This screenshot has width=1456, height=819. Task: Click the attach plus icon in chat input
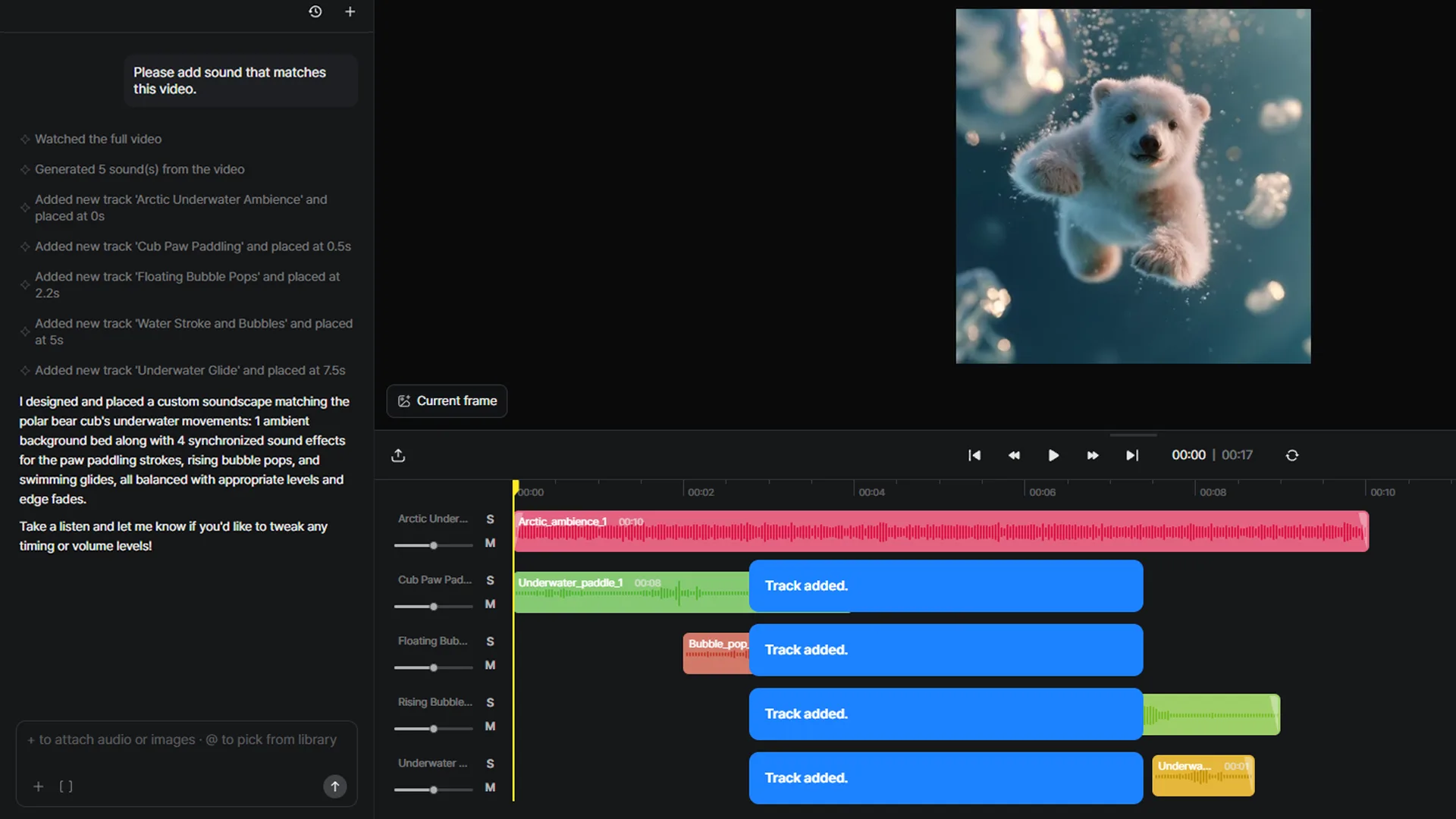[38, 786]
